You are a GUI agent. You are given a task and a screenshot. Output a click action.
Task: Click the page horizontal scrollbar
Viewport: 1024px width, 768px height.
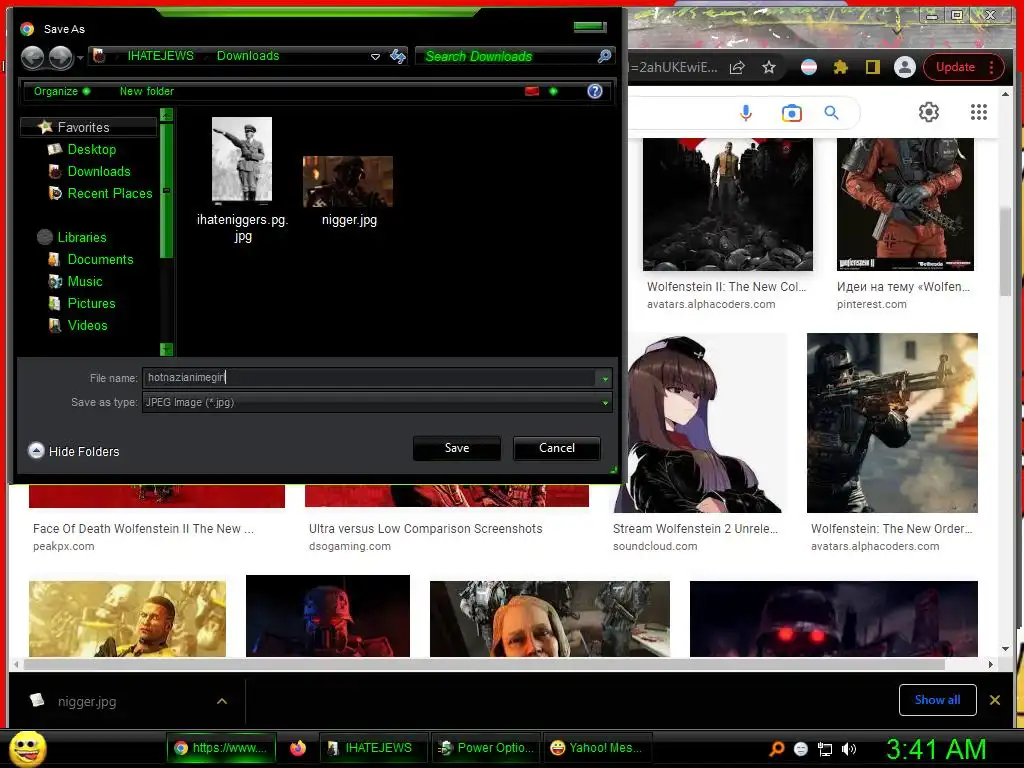point(484,665)
